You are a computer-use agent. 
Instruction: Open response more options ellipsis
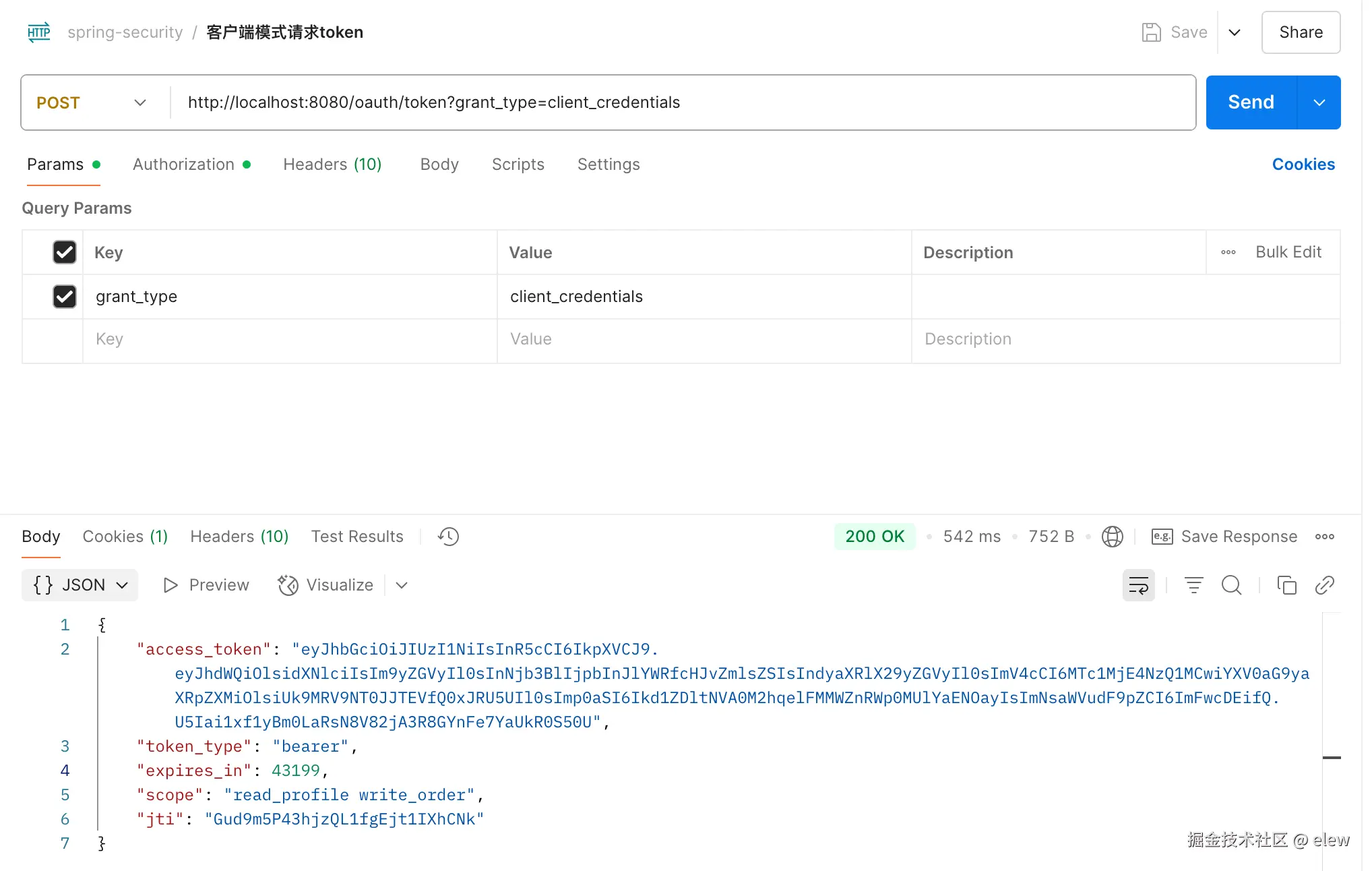tap(1324, 537)
